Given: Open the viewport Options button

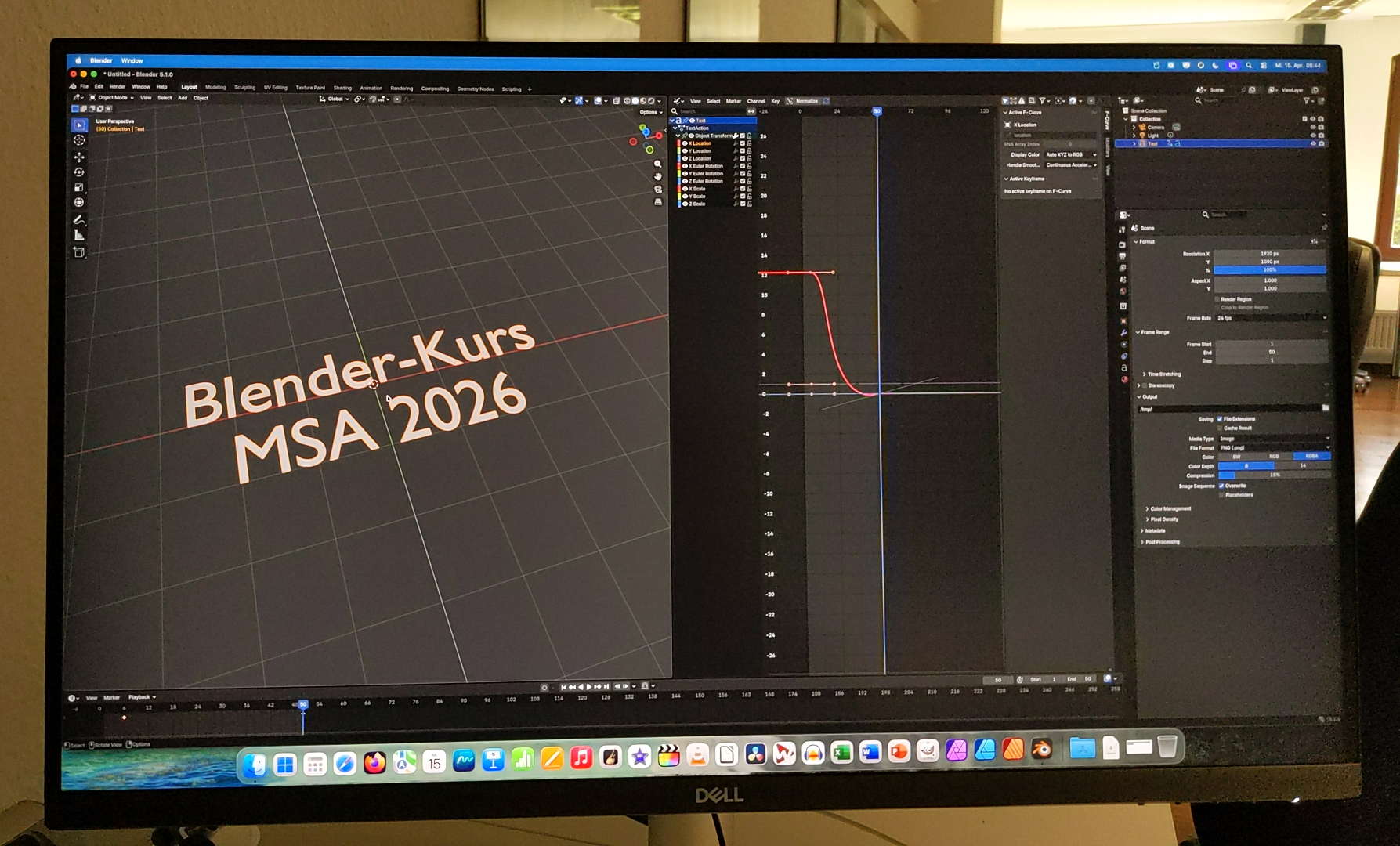Looking at the screenshot, I should pyautogui.click(x=649, y=112).
